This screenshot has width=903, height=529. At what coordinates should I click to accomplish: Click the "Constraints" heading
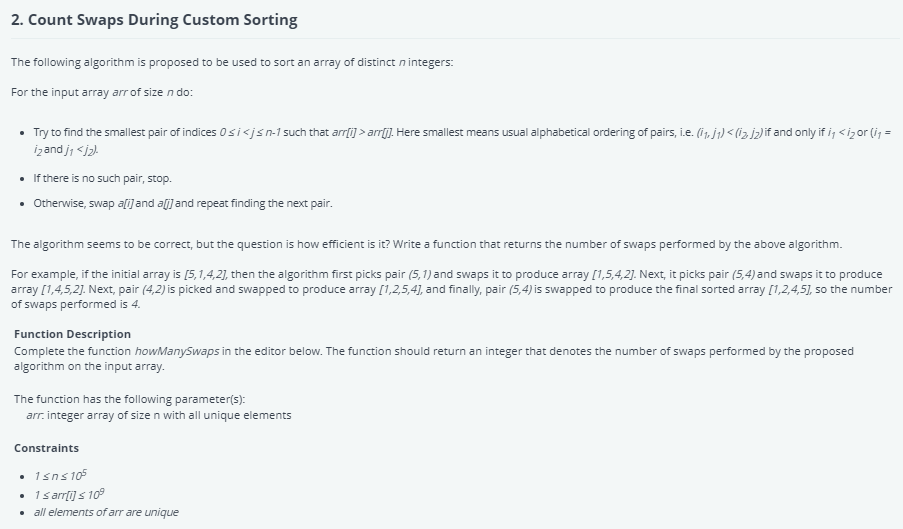pos(46,448)
